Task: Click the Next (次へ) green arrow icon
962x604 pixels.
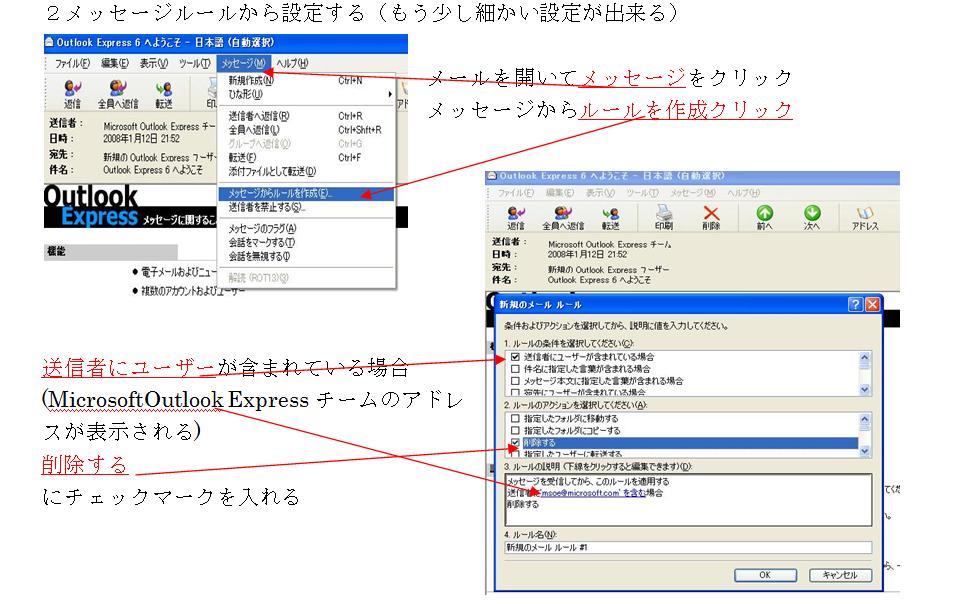Action: pyautogui.click(x=812, y=218)
